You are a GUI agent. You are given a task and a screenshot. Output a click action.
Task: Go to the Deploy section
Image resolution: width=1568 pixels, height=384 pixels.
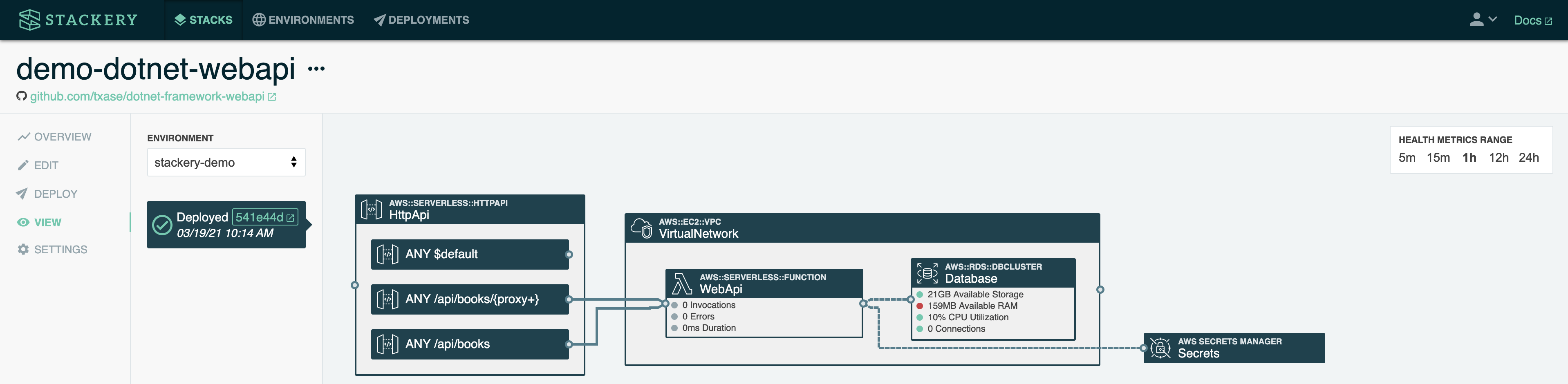coord(47,194)
